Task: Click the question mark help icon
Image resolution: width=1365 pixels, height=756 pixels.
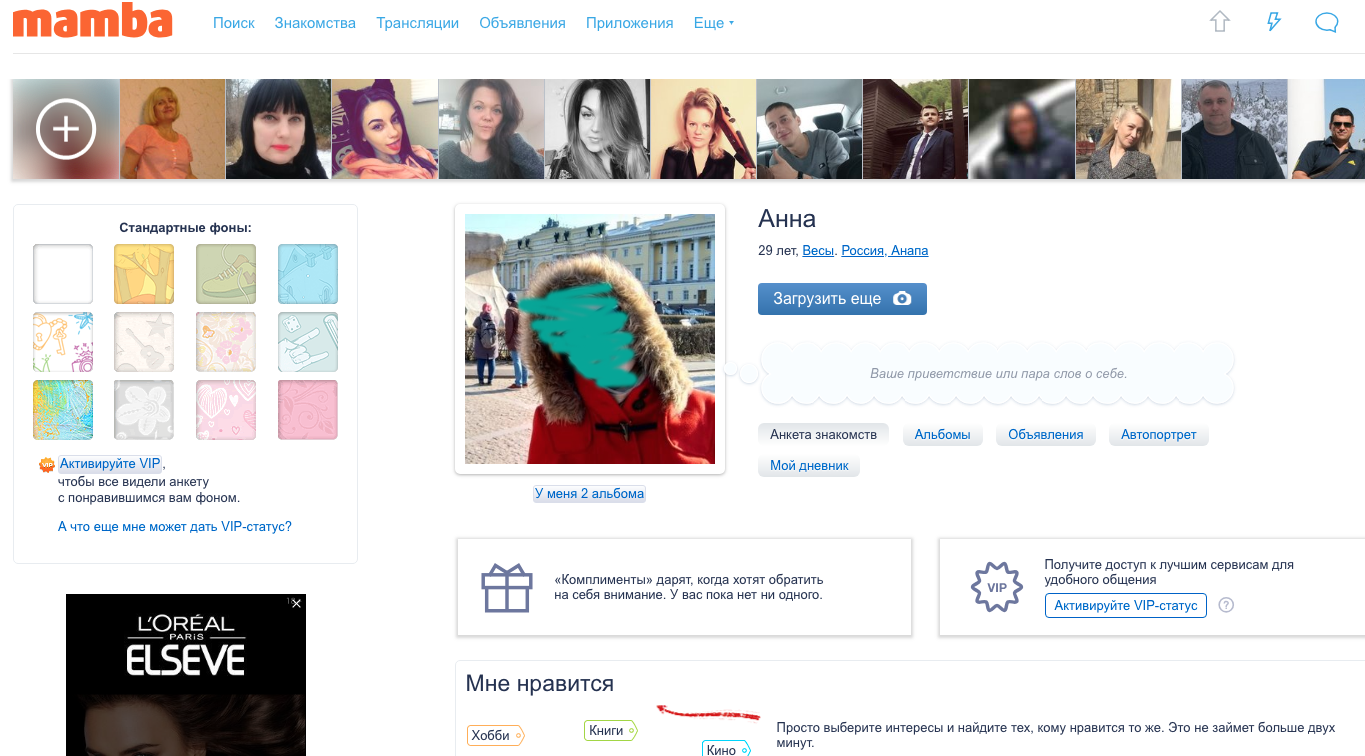Action: tap(1227, 605)
